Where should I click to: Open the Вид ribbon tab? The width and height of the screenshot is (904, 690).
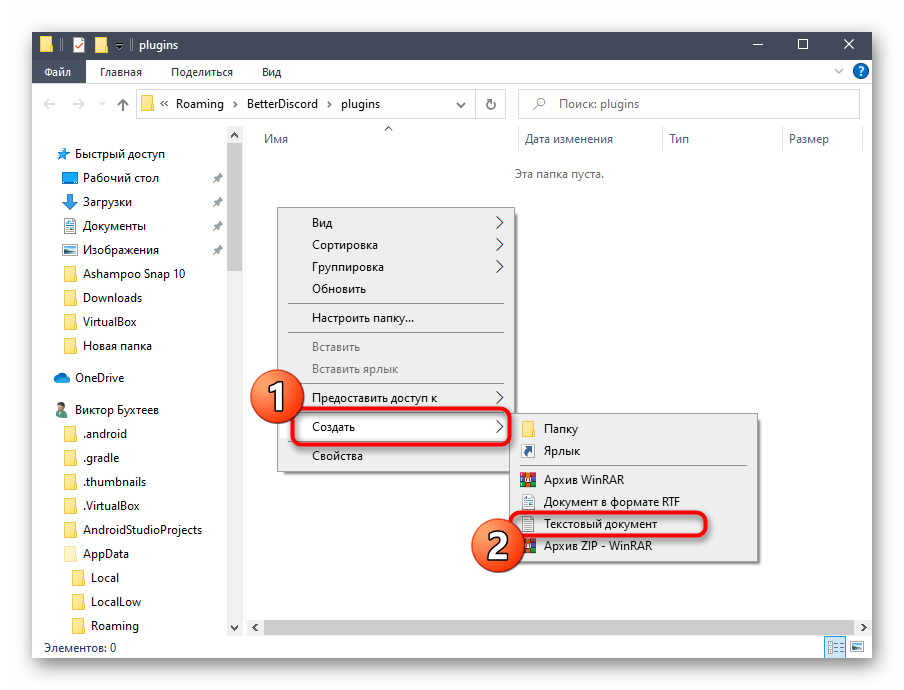(271, 72)
